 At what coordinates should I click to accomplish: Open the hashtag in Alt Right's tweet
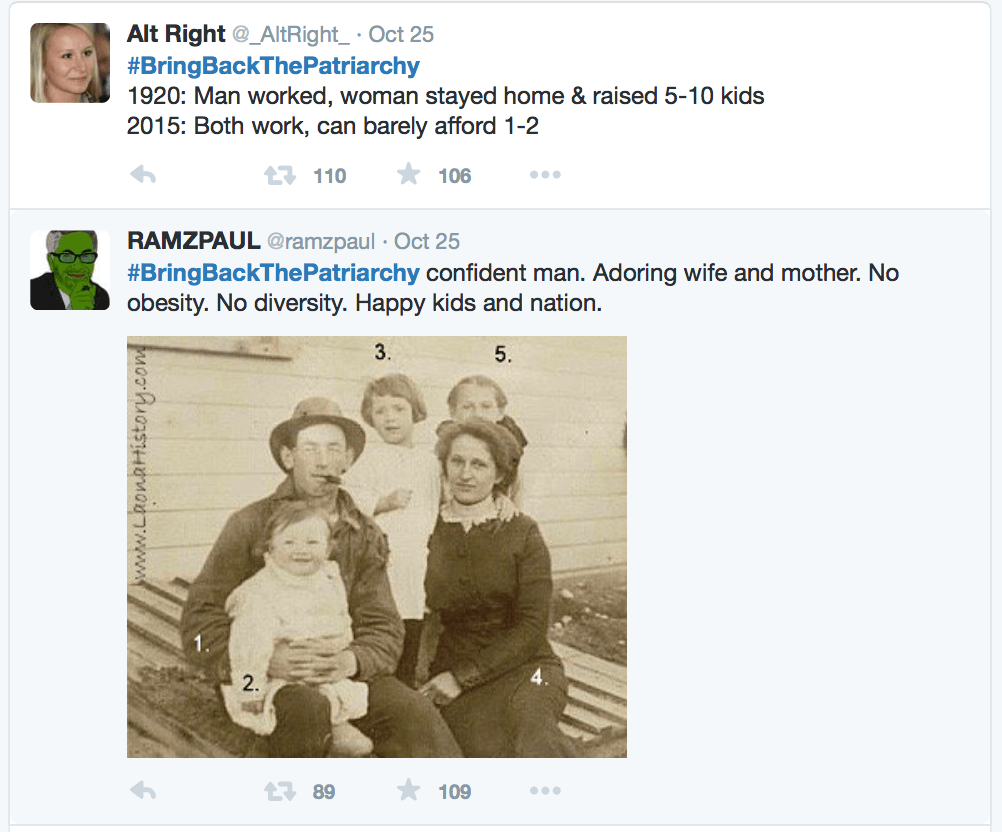point(273,67)
